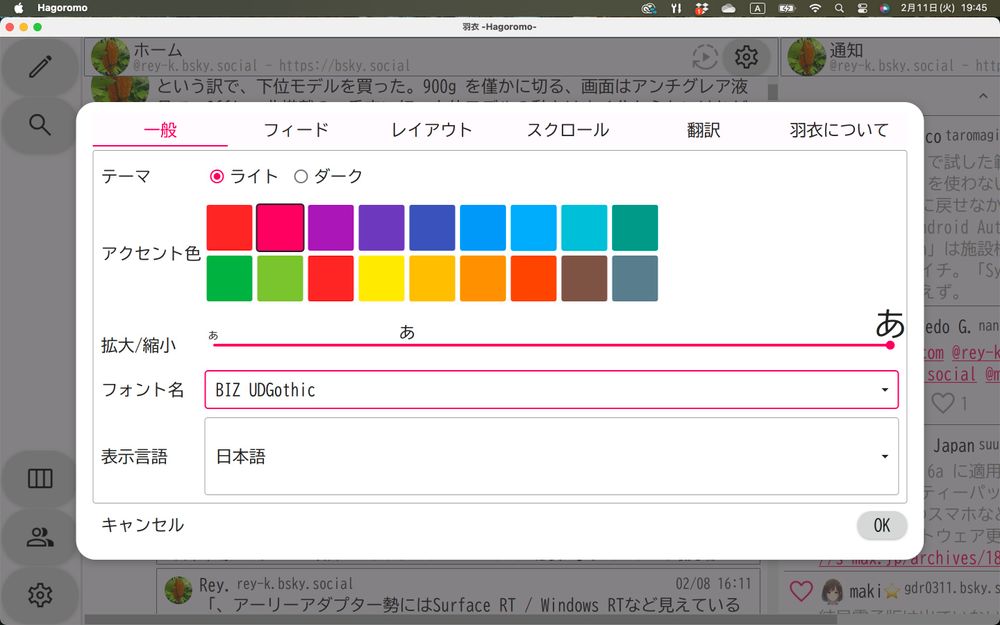
Task: Click キャンセル to dismiss settings
Action: 143,525
